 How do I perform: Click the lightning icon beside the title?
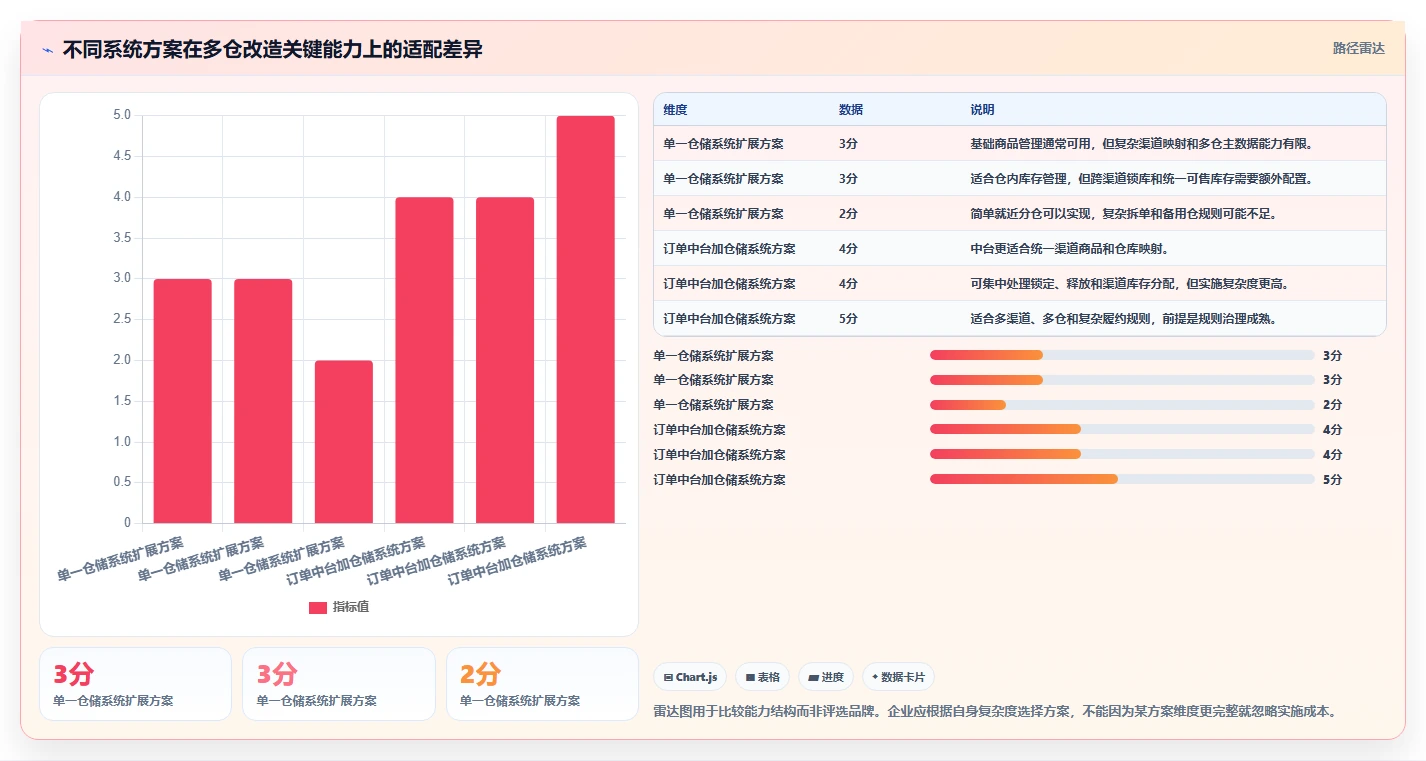click(48, 50)
